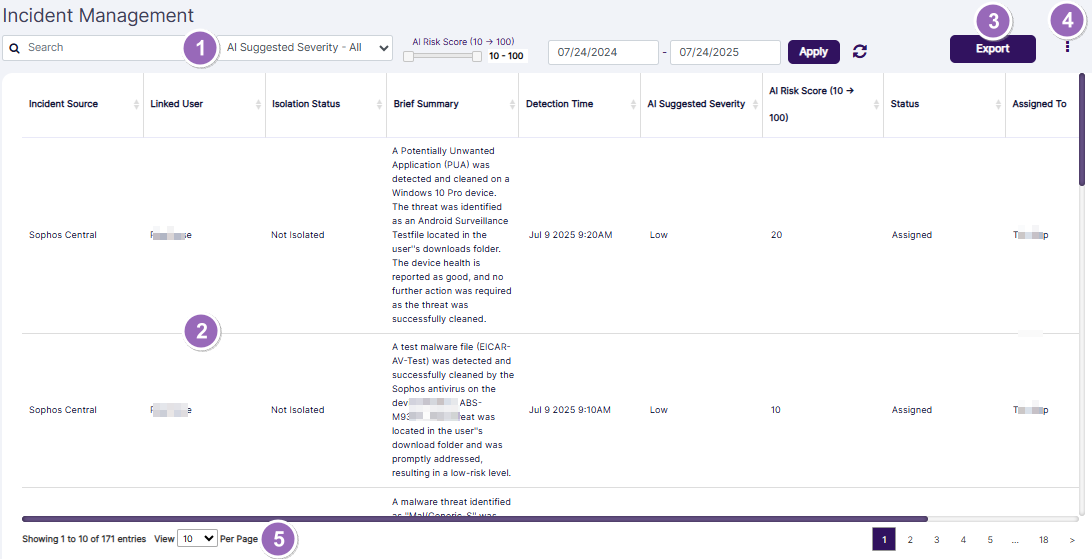Viewport: 1092px width, 559px height.
Task: Click Sophos Central in the PUA incident row
Action: pyautogui.click(x=63, y=235)
